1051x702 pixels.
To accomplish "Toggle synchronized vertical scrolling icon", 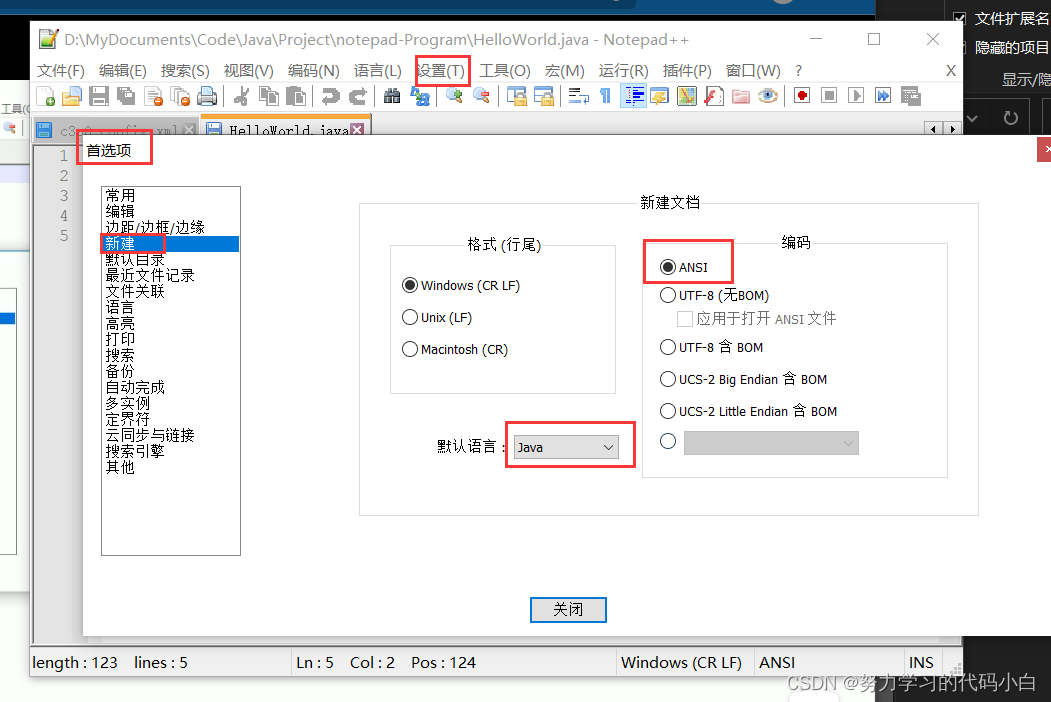I will pos(517,97).
